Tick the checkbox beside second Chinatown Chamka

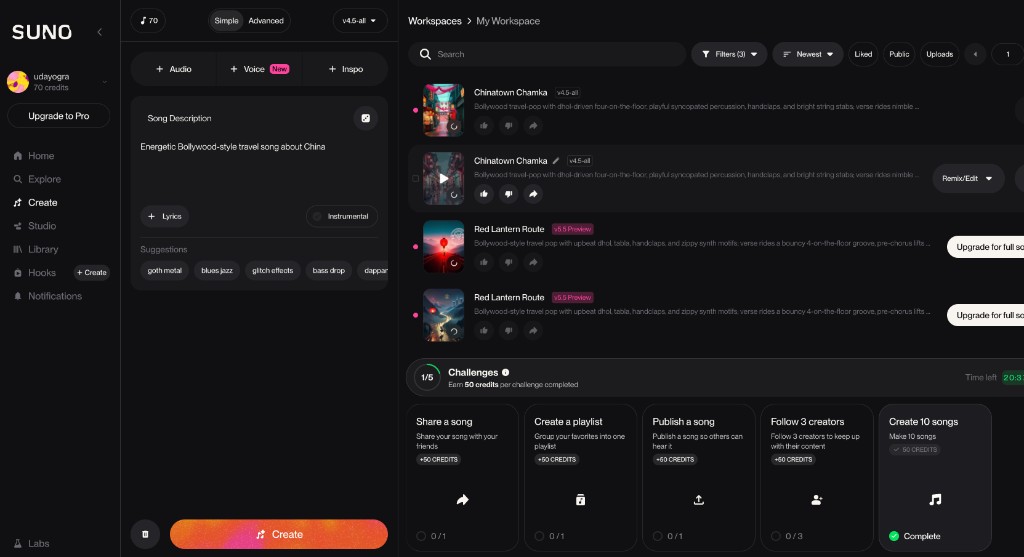point(415,178)
